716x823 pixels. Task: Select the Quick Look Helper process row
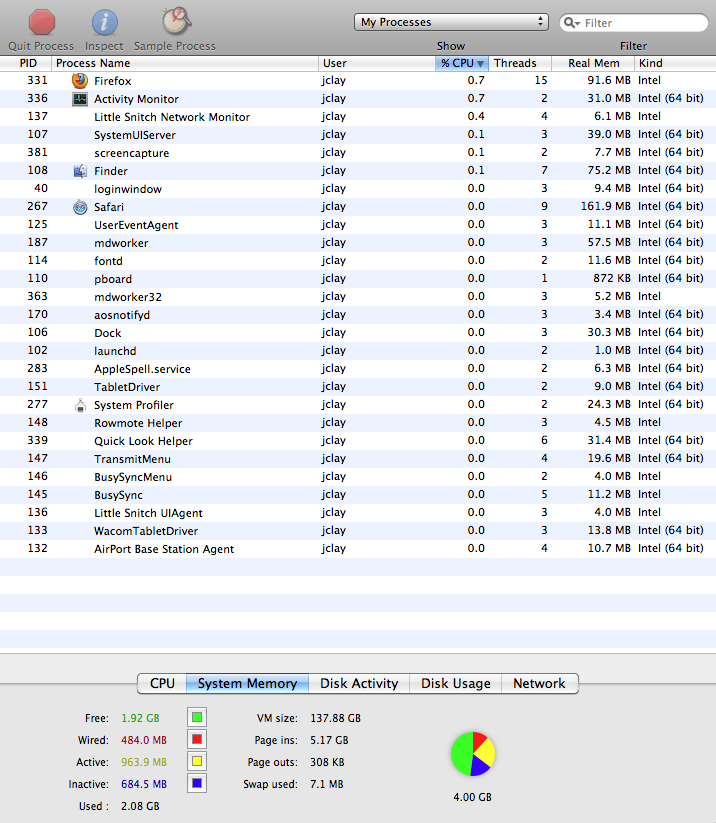[x=358, y=440]
